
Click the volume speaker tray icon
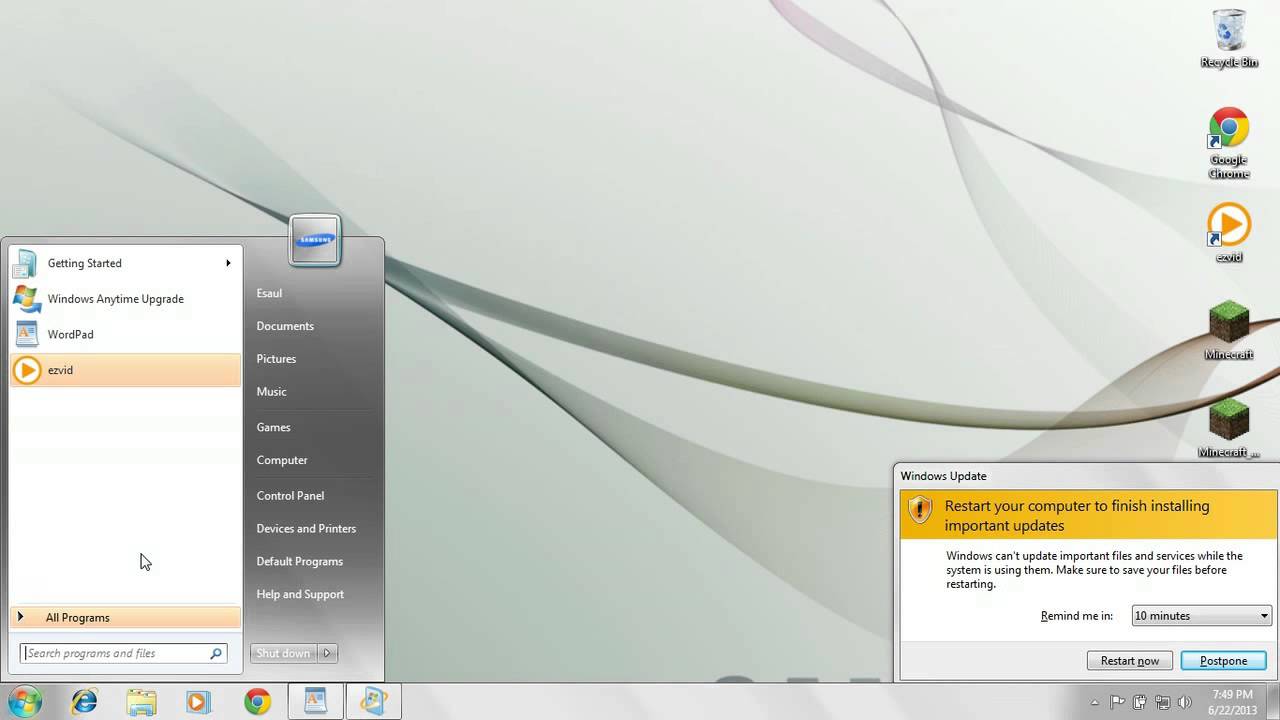coord(1186,702)
